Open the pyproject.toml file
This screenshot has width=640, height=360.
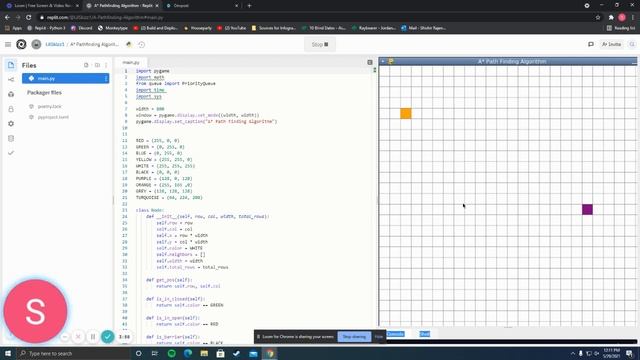tap(53, 117)
